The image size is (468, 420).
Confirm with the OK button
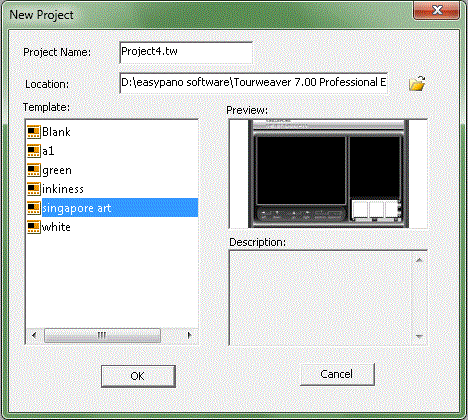[x=138, y=376]
